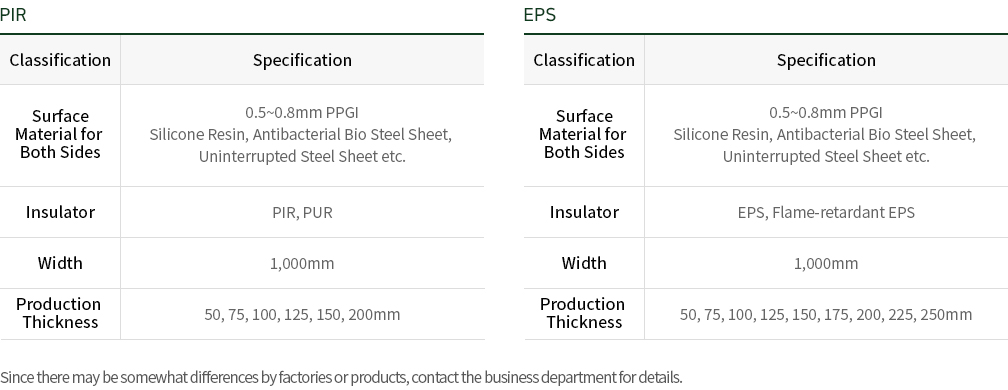Viewport: 1008px width, 390px height.
Task: Click EPS Surface Material for Both Sides label
Action: [583, 134]
